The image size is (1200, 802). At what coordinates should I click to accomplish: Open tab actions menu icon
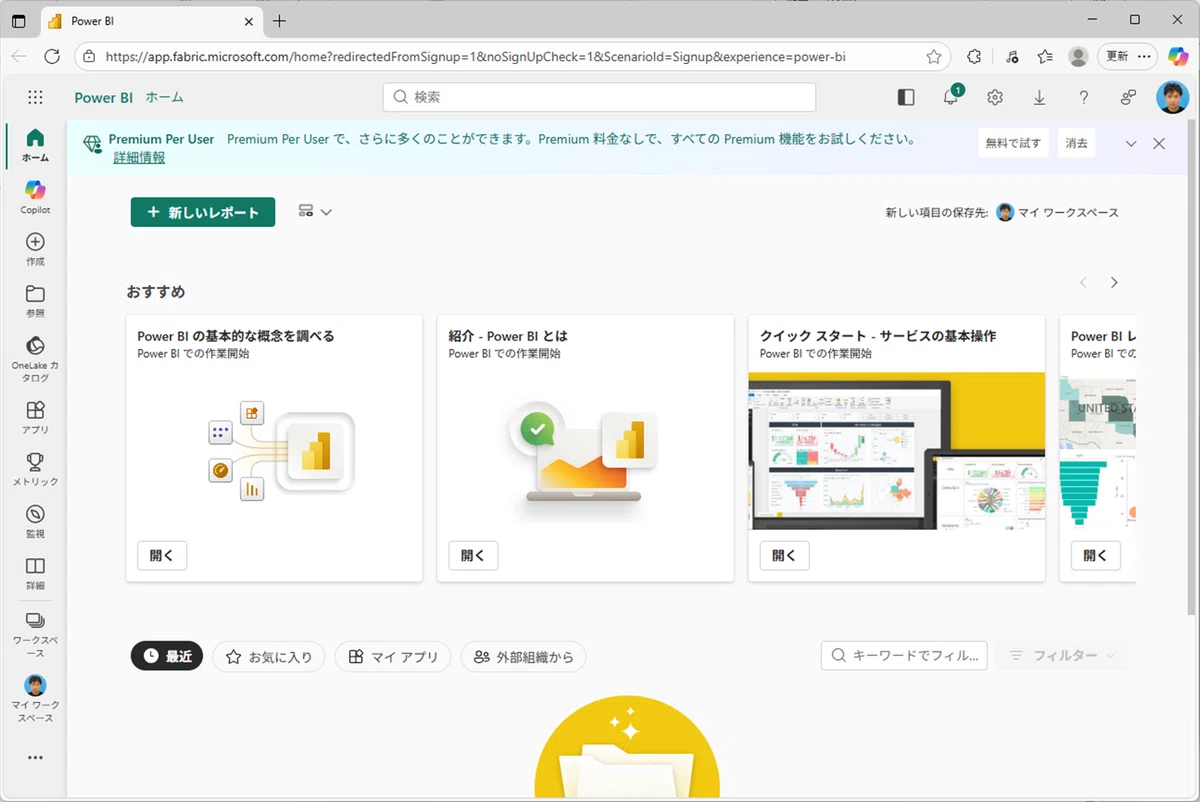[18, 21]
